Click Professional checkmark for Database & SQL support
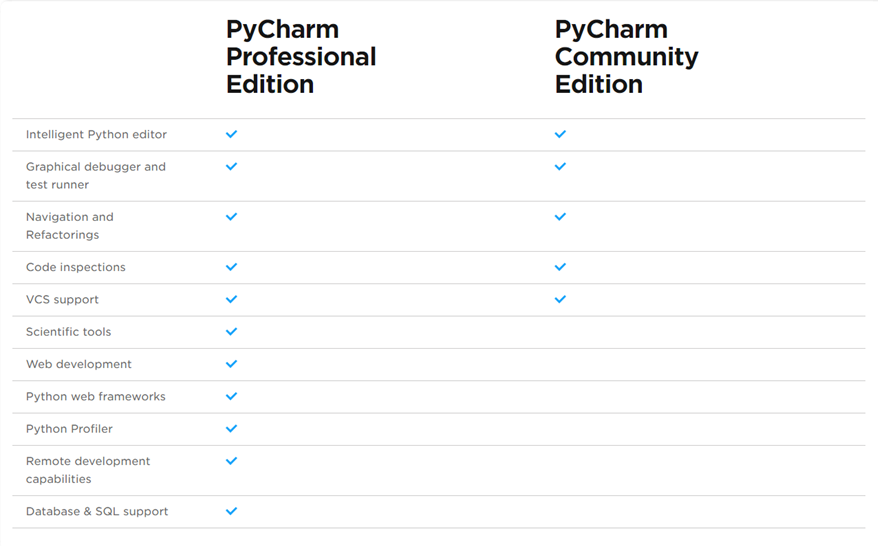 click(x=231, y=511)
